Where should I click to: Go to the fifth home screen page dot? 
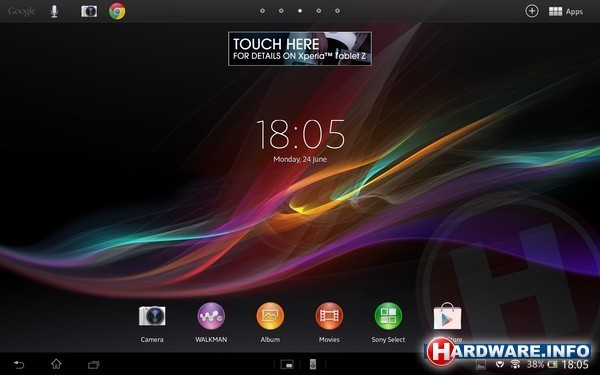[338, 11]
